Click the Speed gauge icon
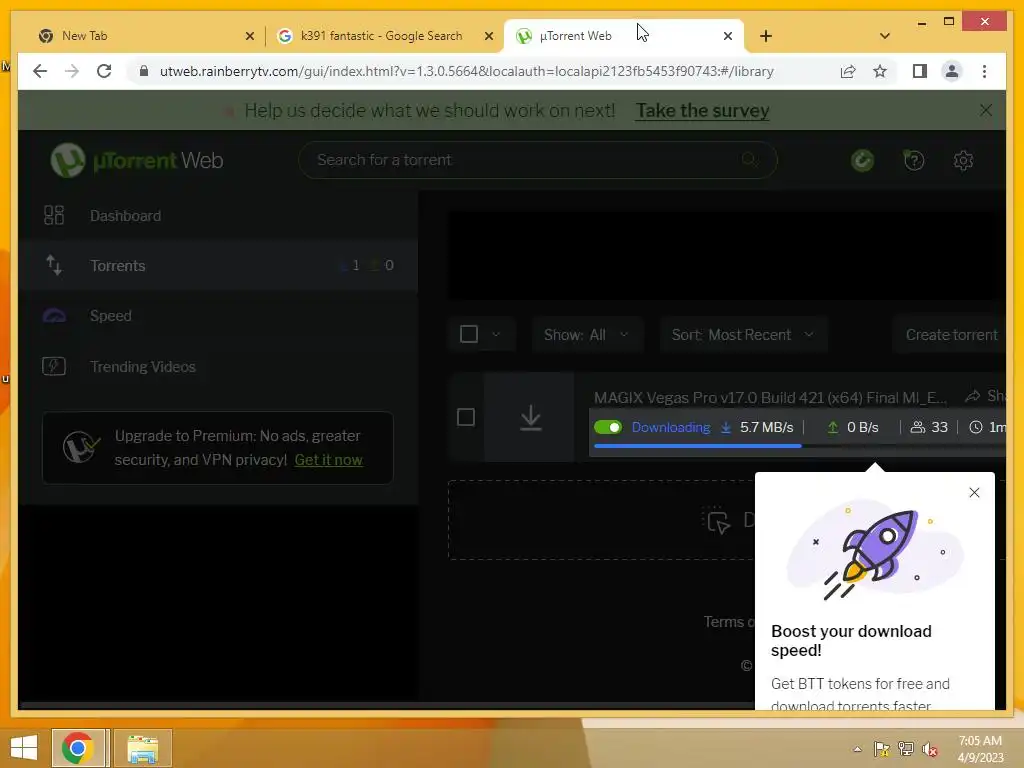 54,316
